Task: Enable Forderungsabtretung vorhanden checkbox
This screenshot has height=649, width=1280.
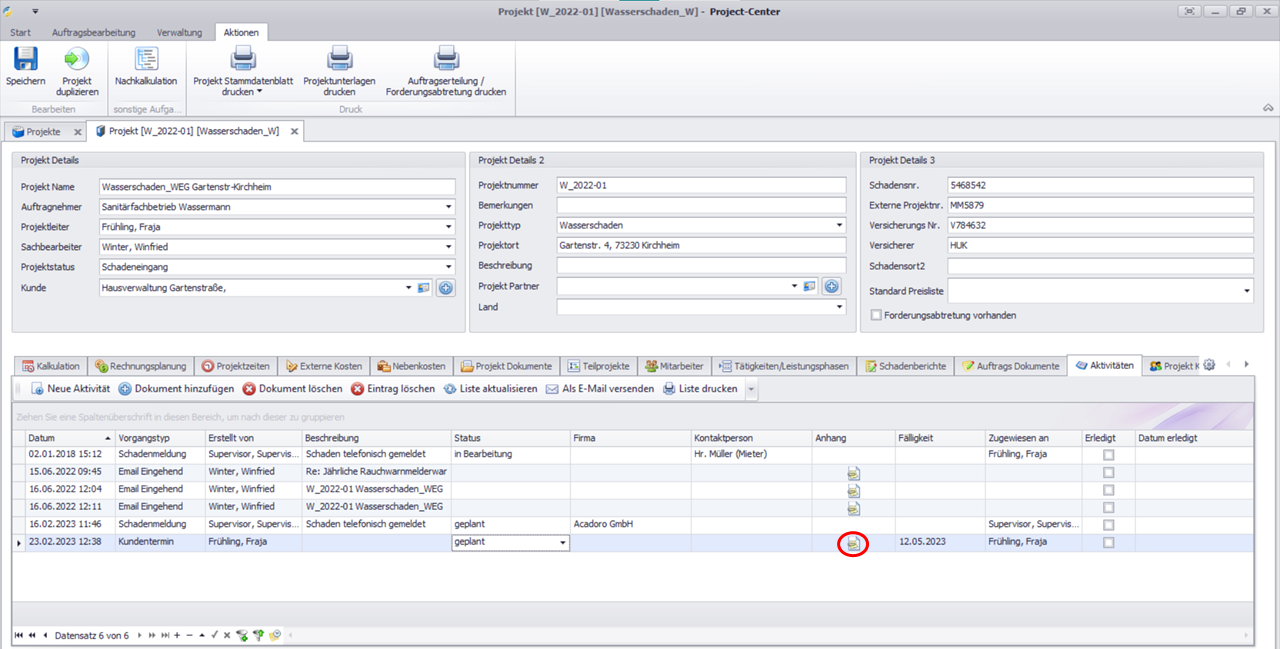Action: [877, 315]
